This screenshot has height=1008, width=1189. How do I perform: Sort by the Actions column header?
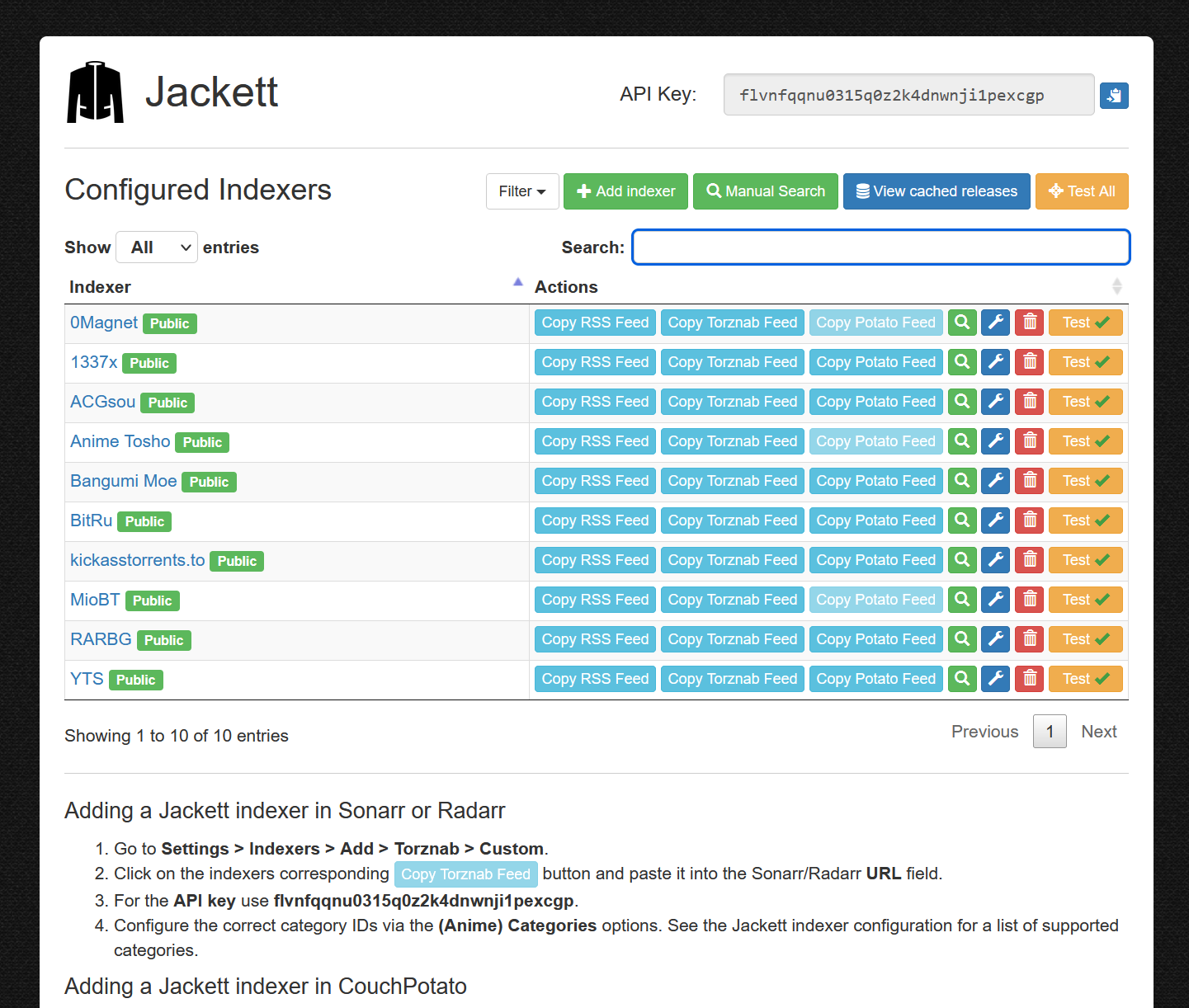[828, 287]
